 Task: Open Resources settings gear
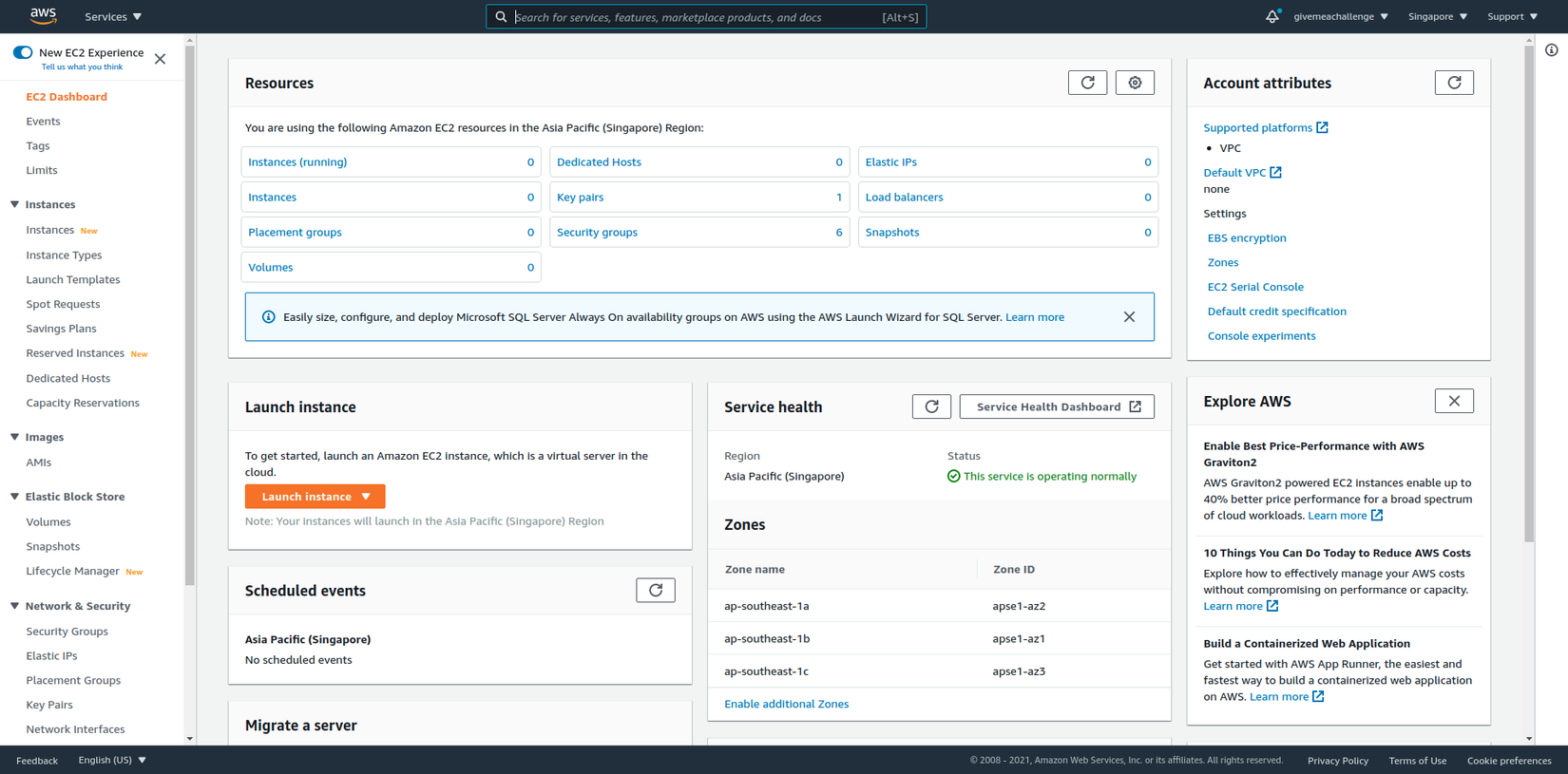(x=1135, y=83)
